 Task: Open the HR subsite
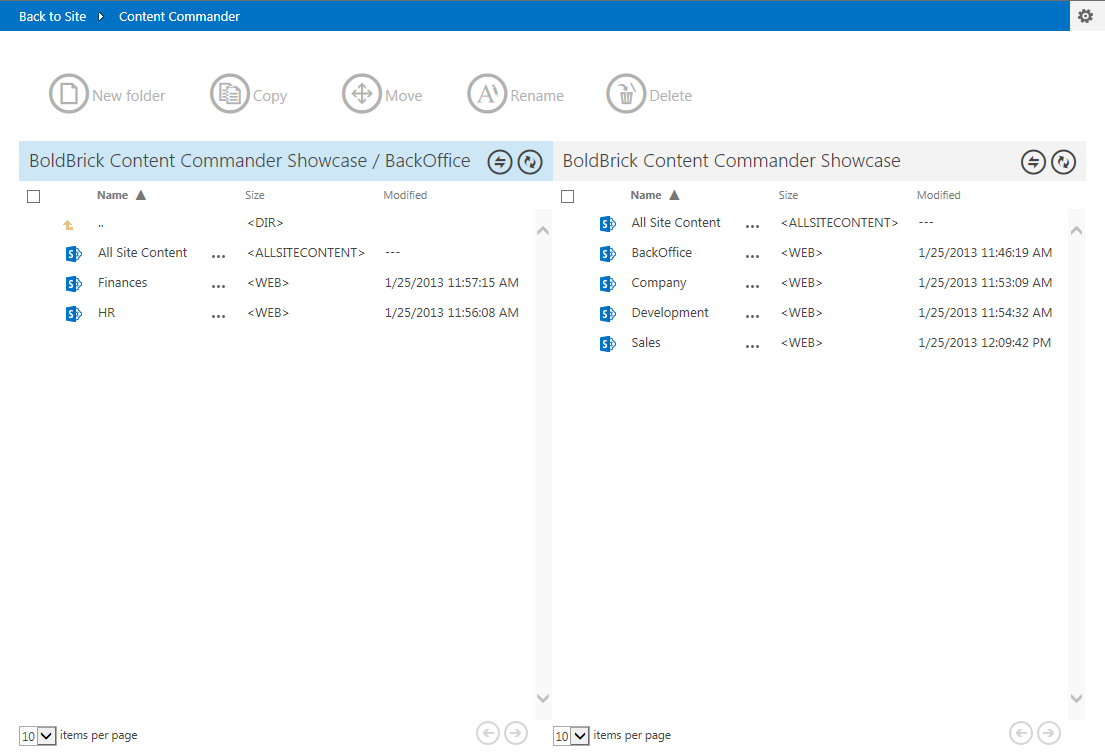[x=106, y=313]
